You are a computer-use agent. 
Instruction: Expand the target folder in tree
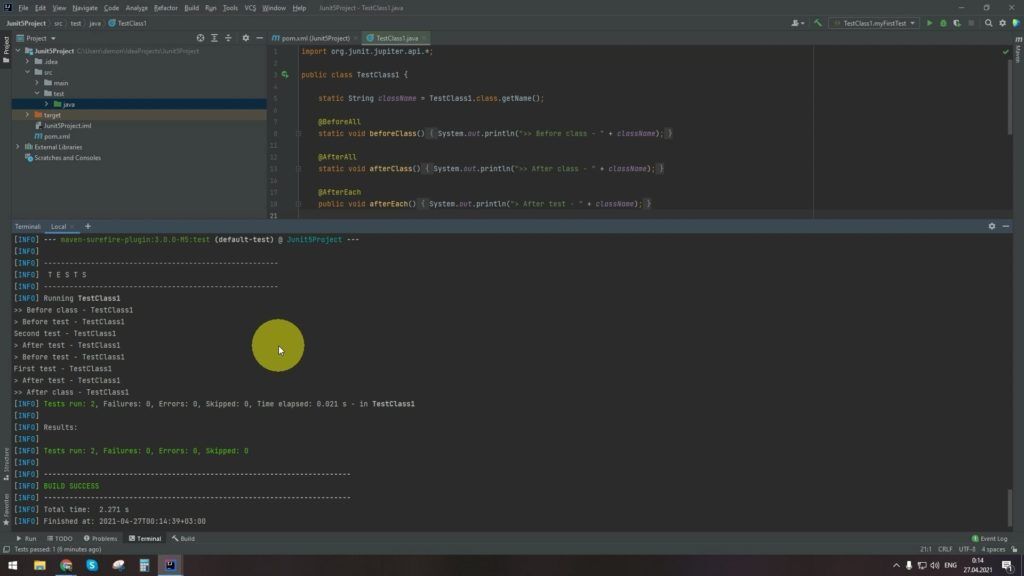click(x=27, y=115)
